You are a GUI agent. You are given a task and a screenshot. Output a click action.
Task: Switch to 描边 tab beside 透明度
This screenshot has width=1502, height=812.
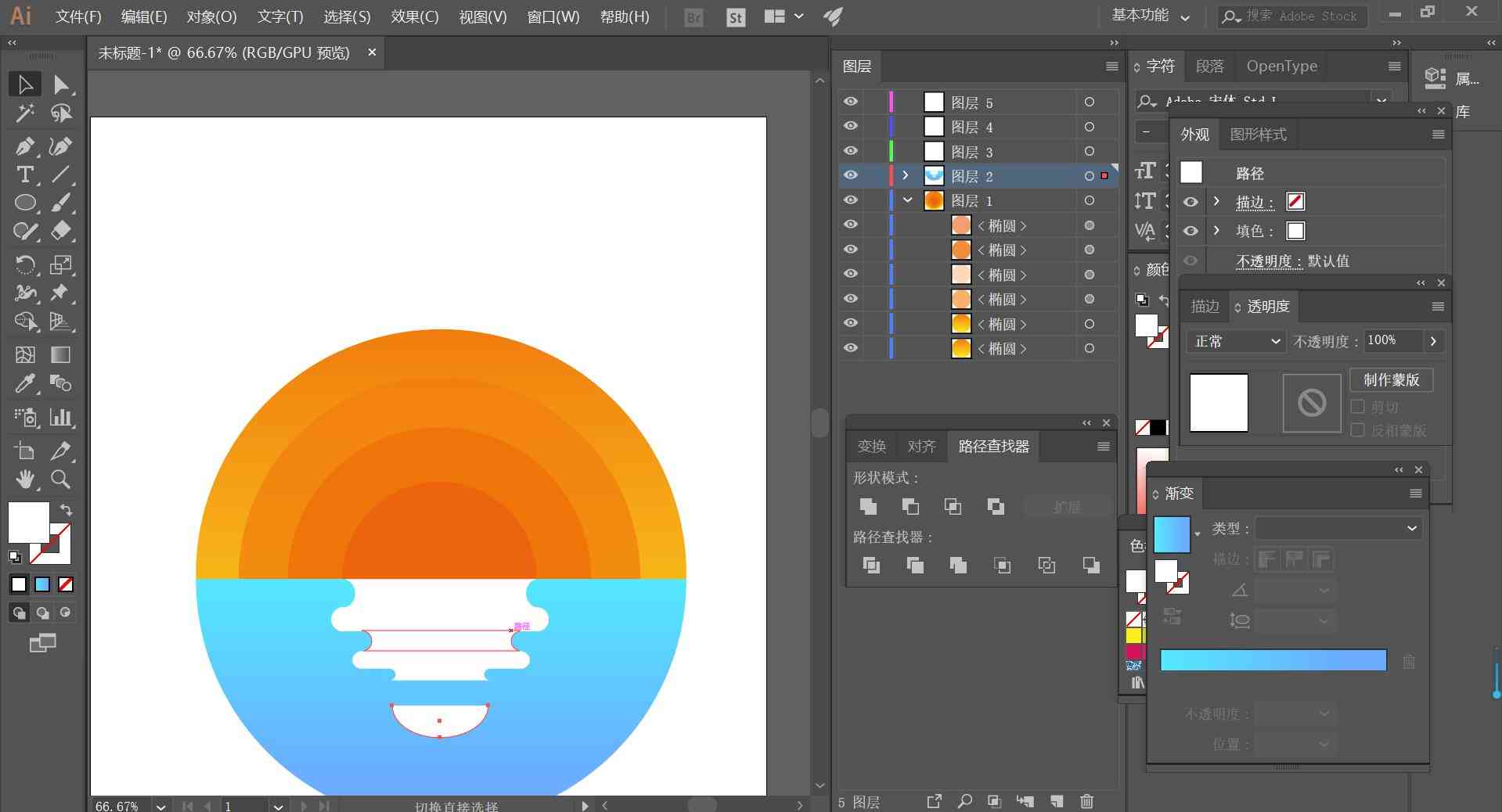[x=1205, y=306]
